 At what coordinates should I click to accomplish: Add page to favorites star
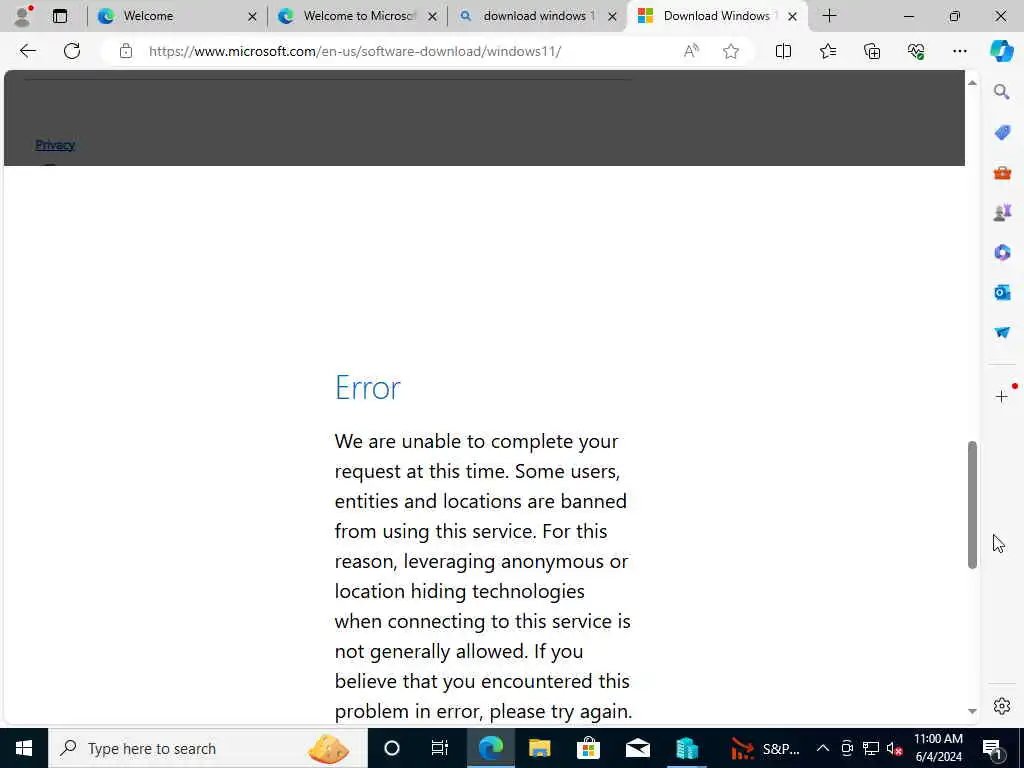pos(731,51)
